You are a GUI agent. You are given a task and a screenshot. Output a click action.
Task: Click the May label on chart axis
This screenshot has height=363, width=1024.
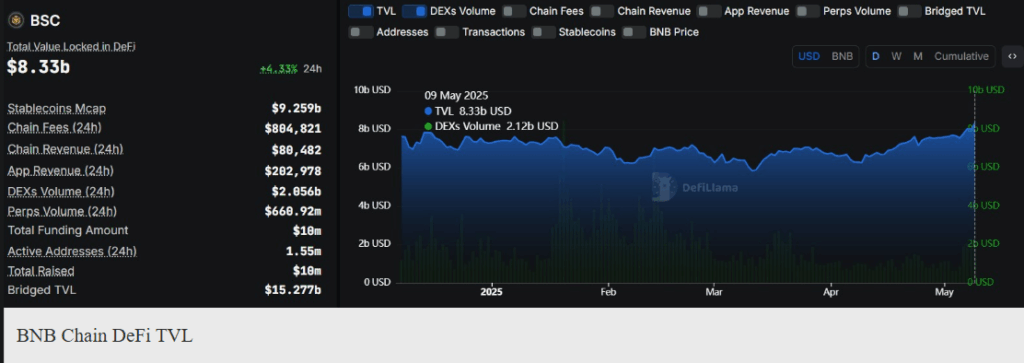[944, 292]
